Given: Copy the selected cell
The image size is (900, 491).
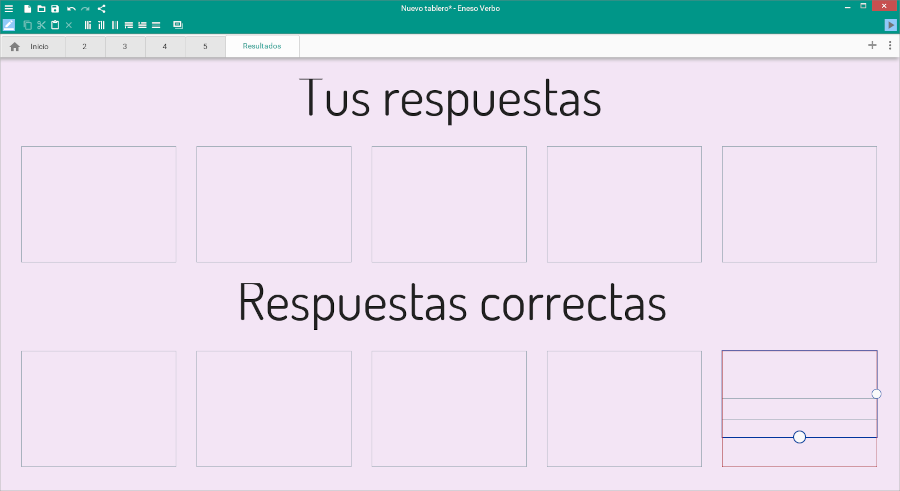Looking at the screenshot, I should click(28, 25).
